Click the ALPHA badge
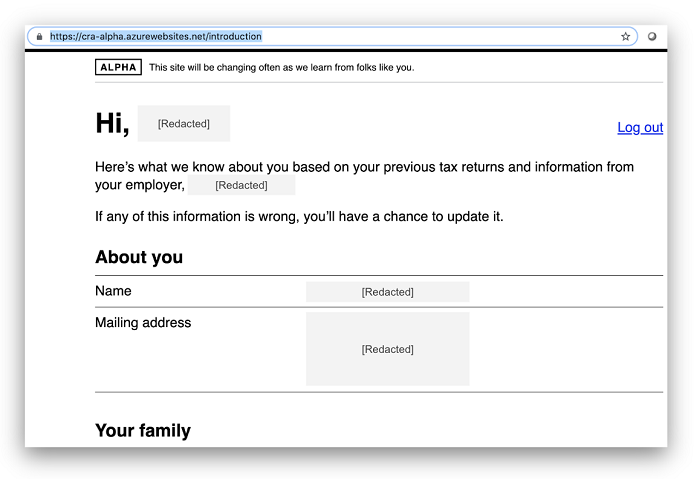Screen dimensions: 694x479 click(x=118, y=67)
